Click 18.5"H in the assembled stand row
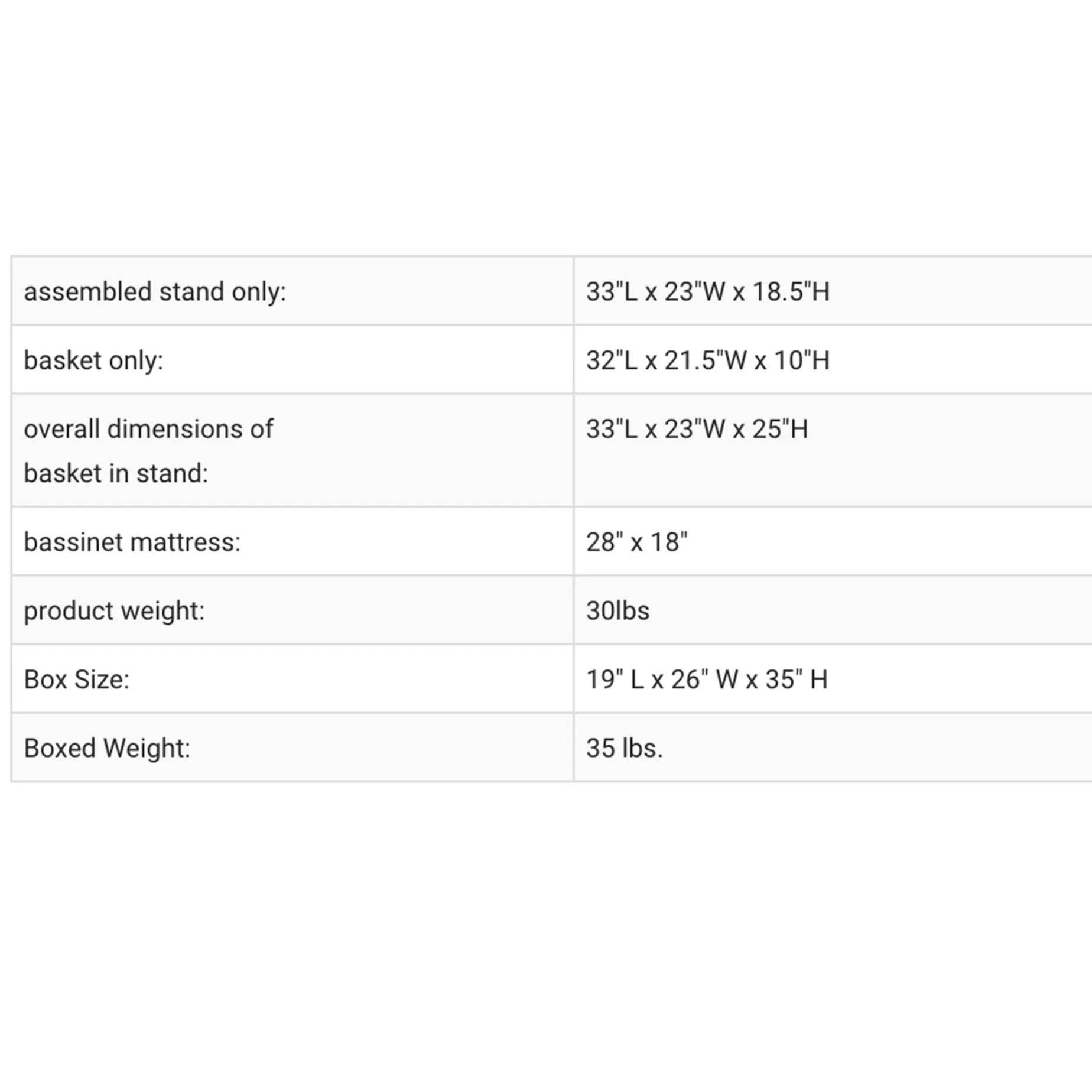The image size is (1092, 1092). pyautogui.click(x=791, y=292)
